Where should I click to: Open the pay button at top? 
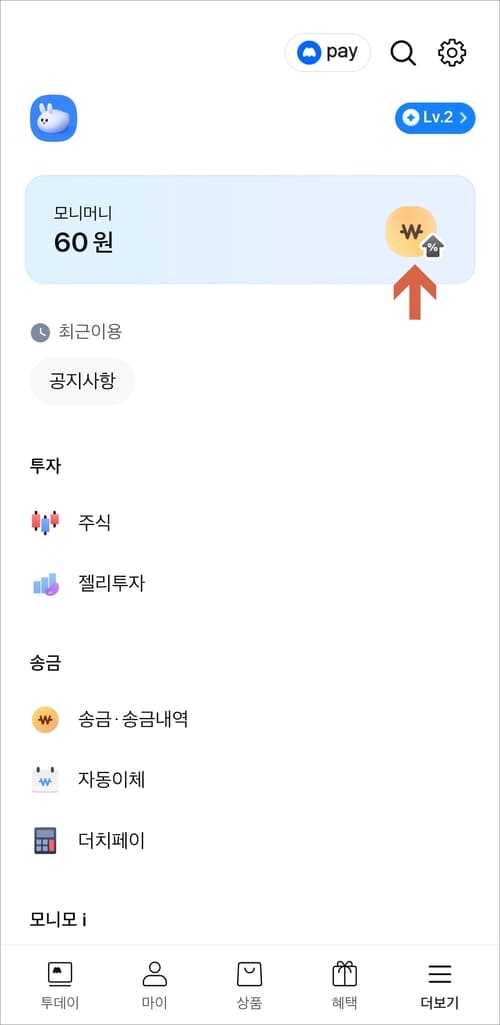click(328, 52)
